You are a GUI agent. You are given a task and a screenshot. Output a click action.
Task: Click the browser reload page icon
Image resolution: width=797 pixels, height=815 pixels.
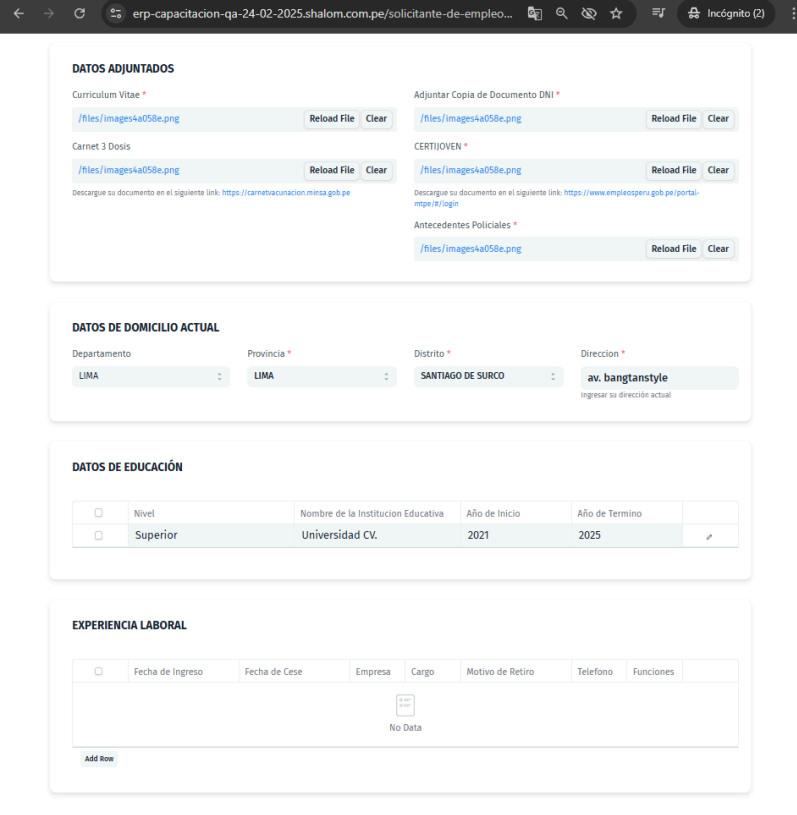pyautogui.click(x=79, y=14)
